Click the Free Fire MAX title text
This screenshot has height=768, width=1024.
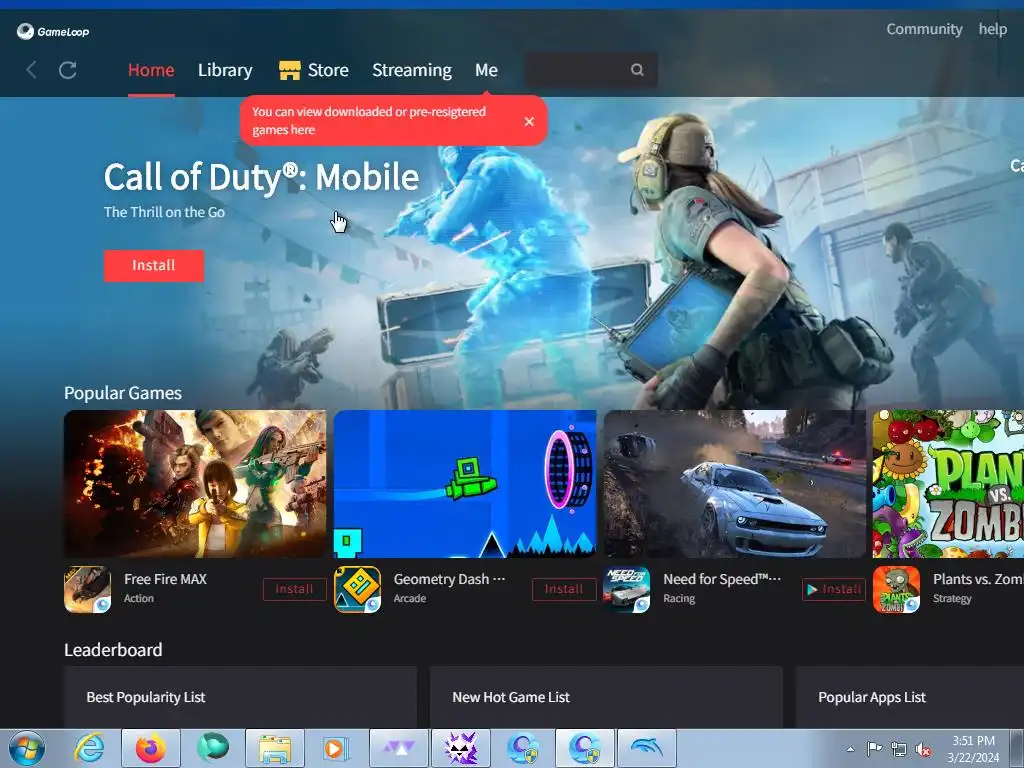coord(165,579)
